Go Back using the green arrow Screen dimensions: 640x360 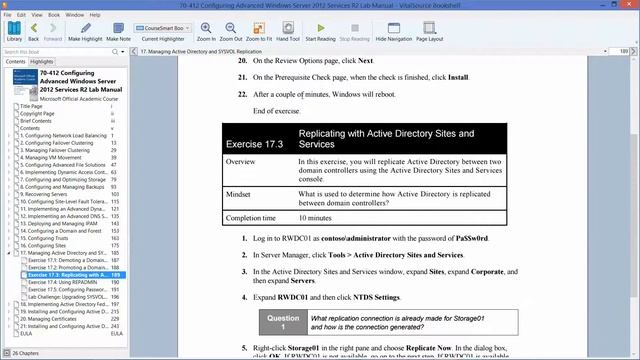point(33,31)
